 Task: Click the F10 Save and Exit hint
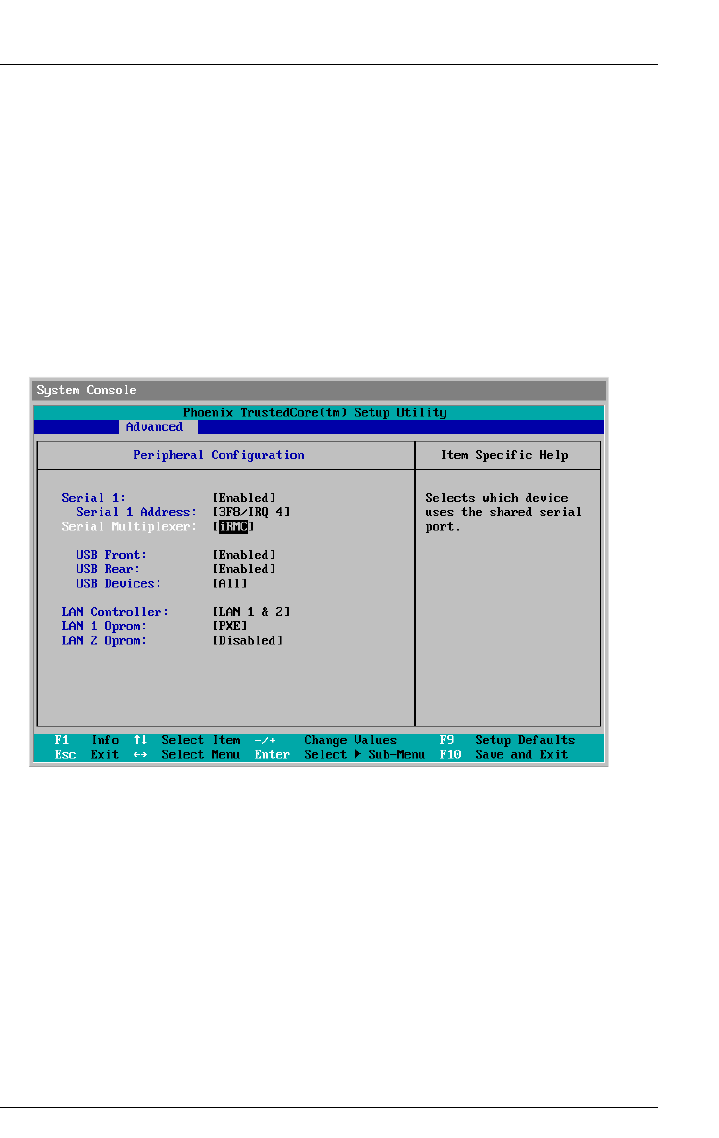(504, 755)
